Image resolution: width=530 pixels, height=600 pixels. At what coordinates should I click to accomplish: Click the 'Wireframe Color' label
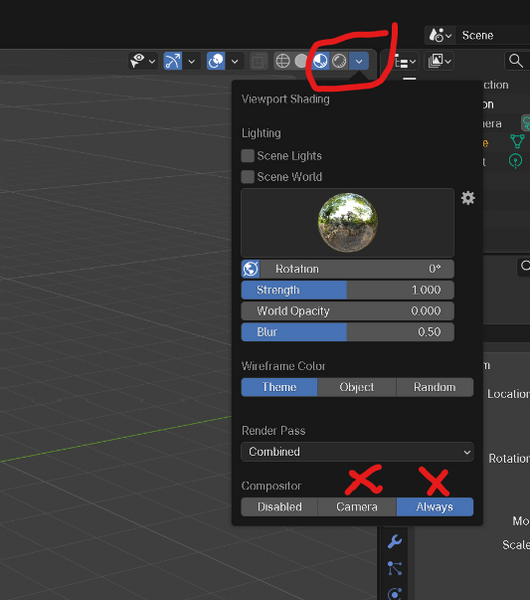coord(283,366)
